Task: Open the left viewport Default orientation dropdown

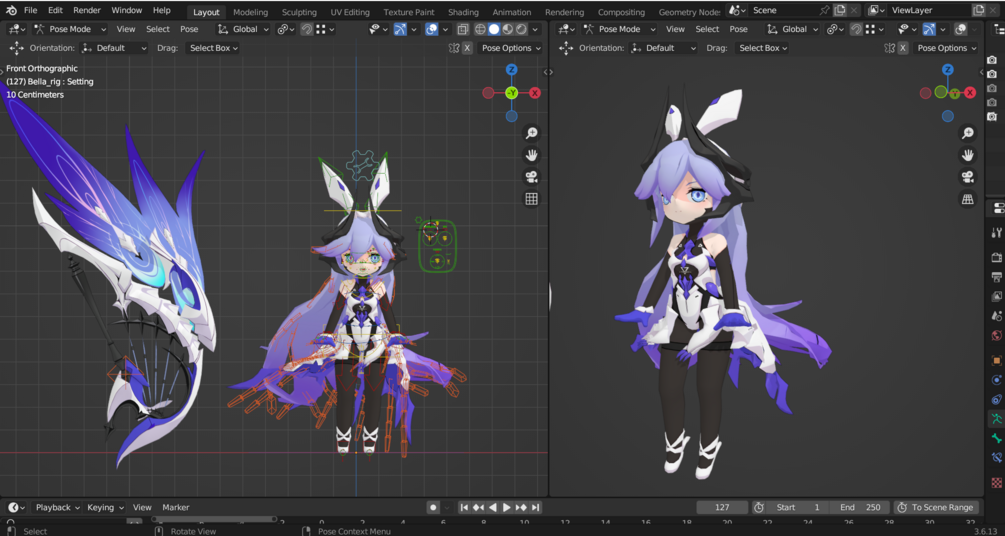Action: click(x=113, y=48)
